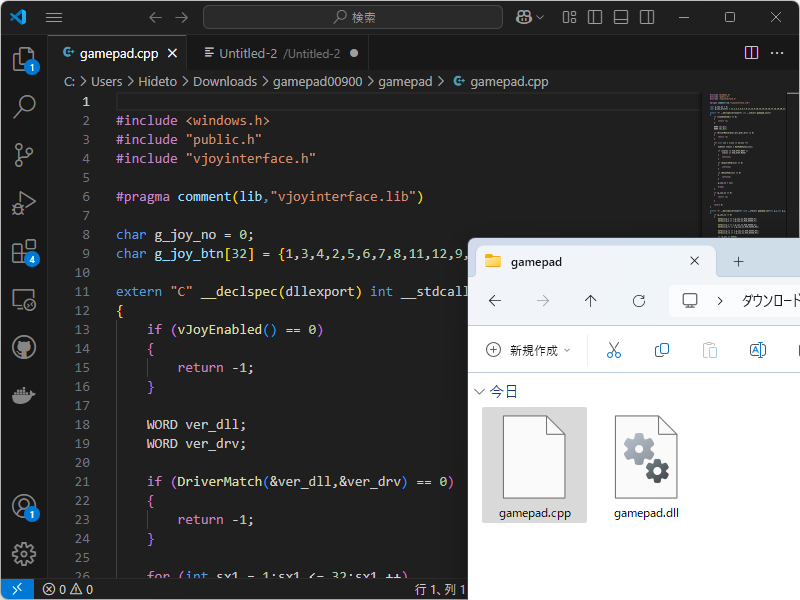The height and width of the screenshot is (600, 800).
Task: Open the Extensions view
Action: tap(24, 251)
